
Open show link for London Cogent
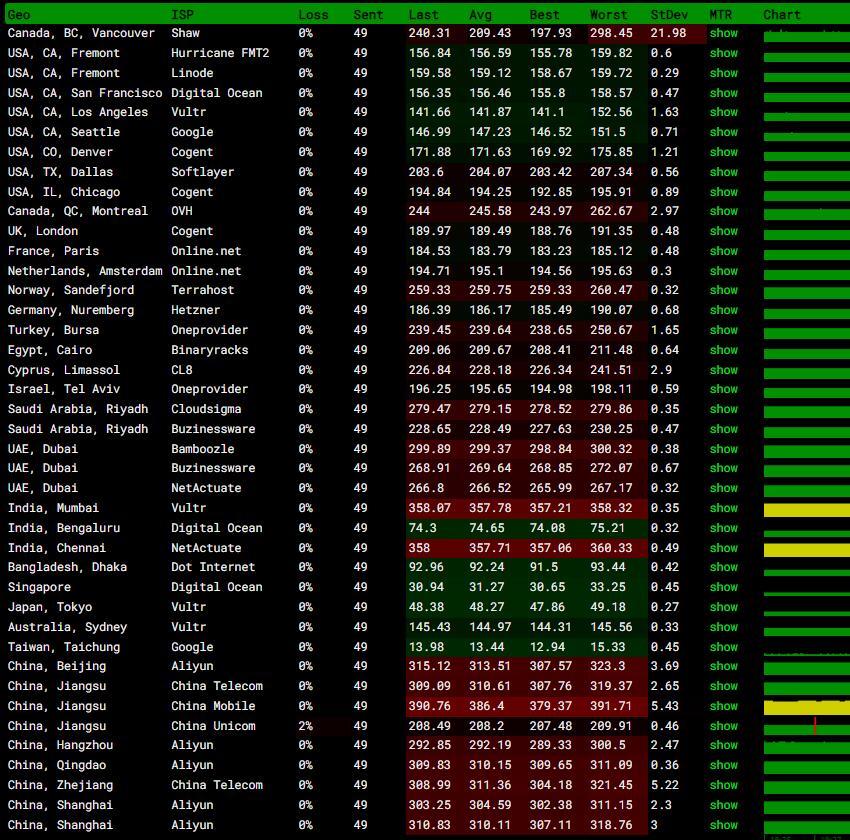click(723, 231)
